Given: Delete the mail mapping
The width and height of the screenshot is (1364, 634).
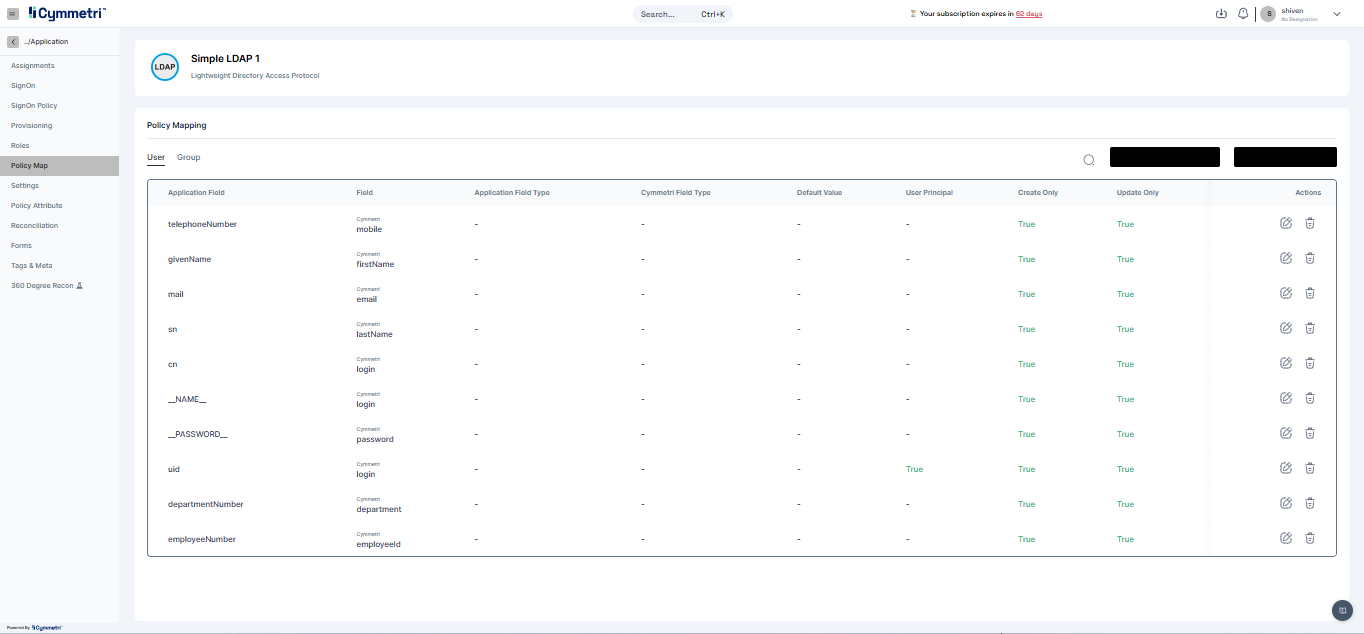Looking at the screenshot, I should click(1310, 293).
